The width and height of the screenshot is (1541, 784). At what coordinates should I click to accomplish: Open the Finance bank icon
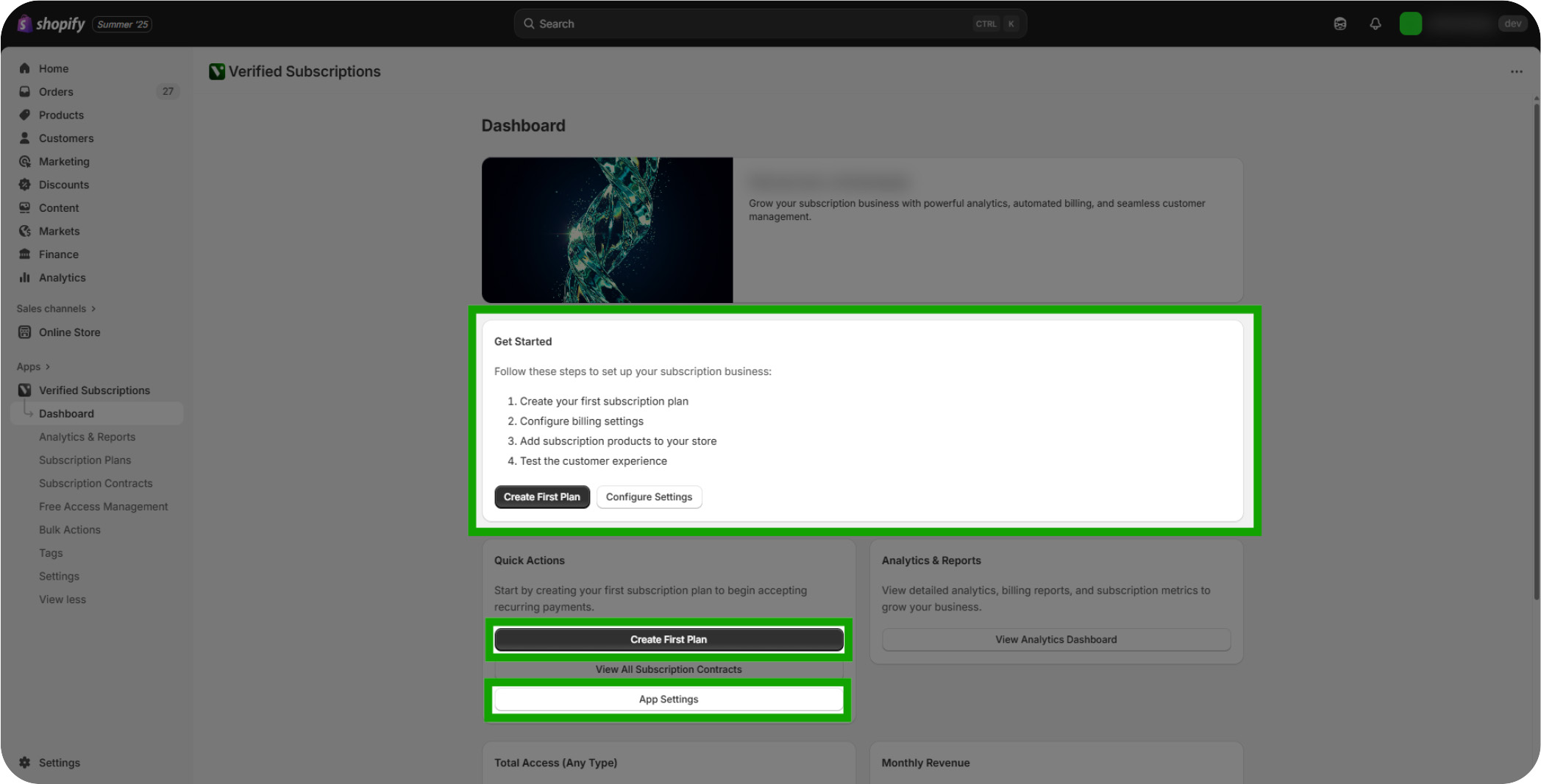point(24,254)
